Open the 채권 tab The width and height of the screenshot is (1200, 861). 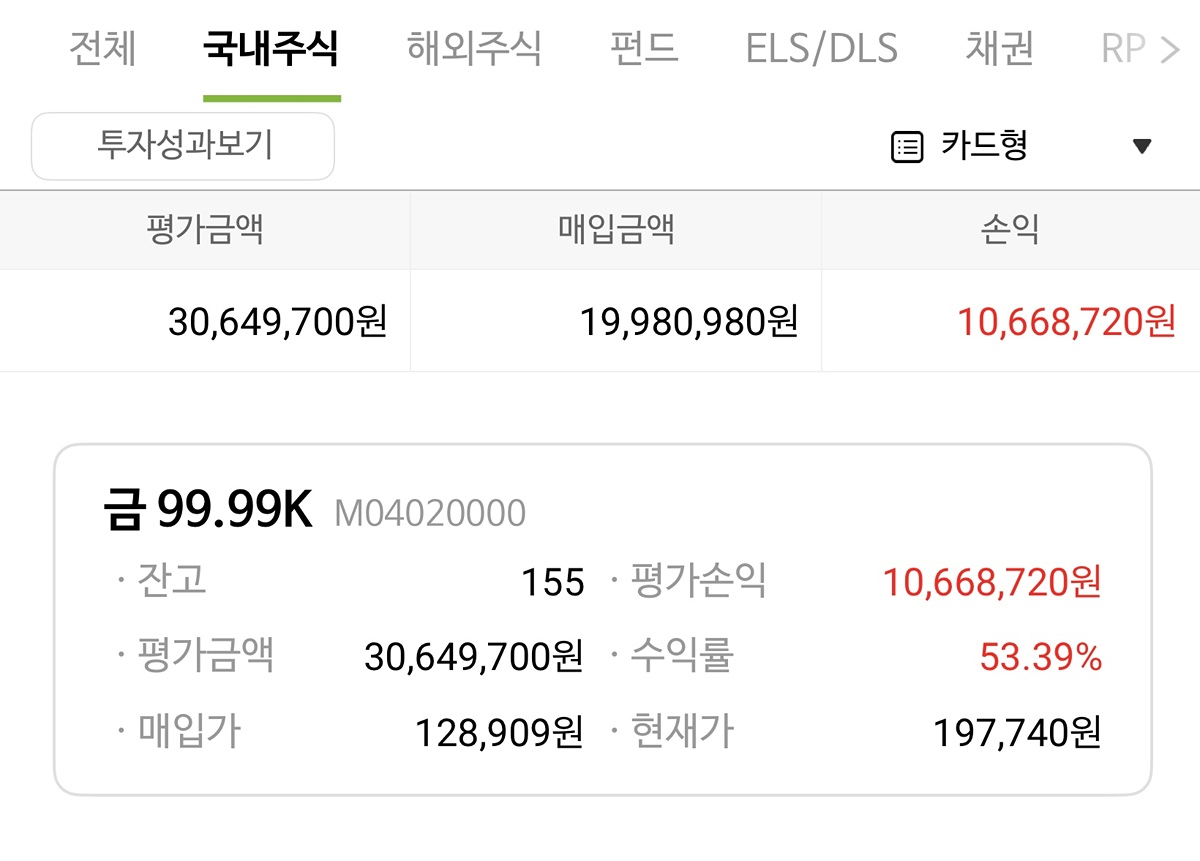(999, 49)
